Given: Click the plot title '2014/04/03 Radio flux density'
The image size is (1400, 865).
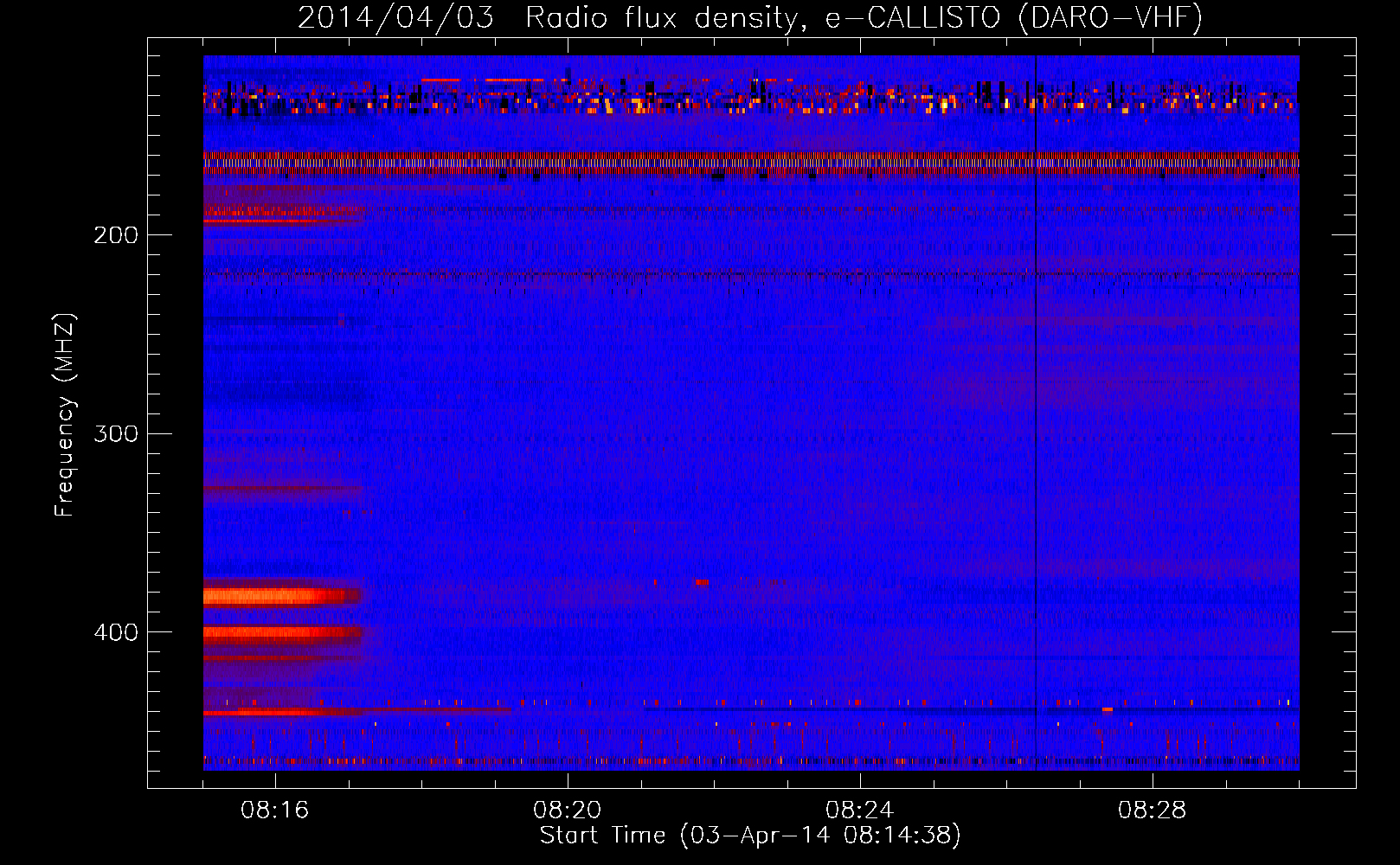Looking at the screenshot, I should [547, 18].
